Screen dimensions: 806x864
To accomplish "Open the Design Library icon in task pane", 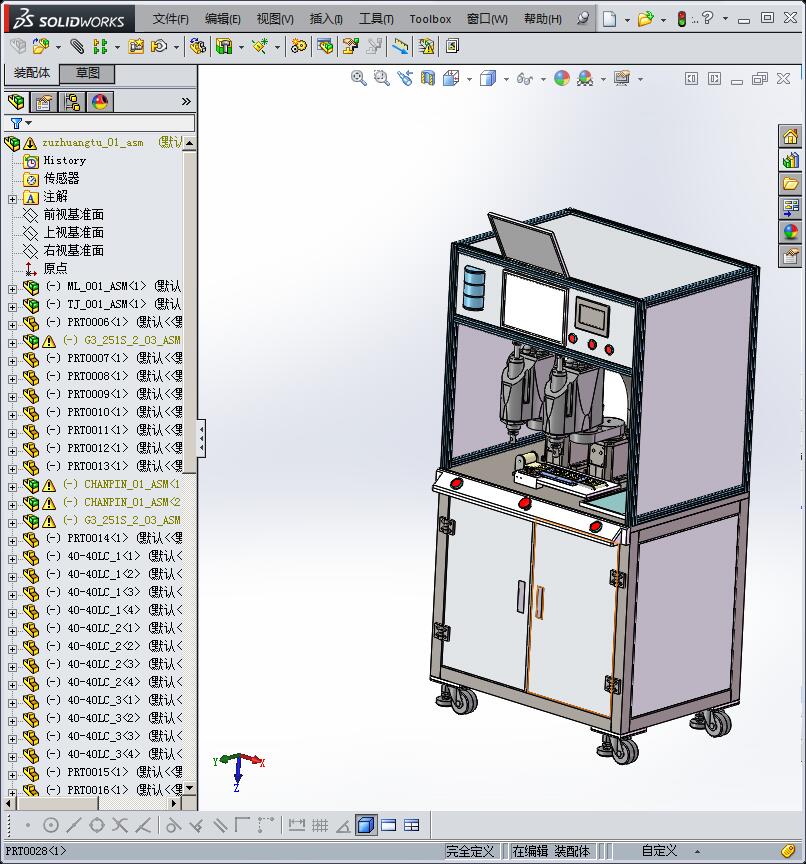I will (x=790, y=160).
